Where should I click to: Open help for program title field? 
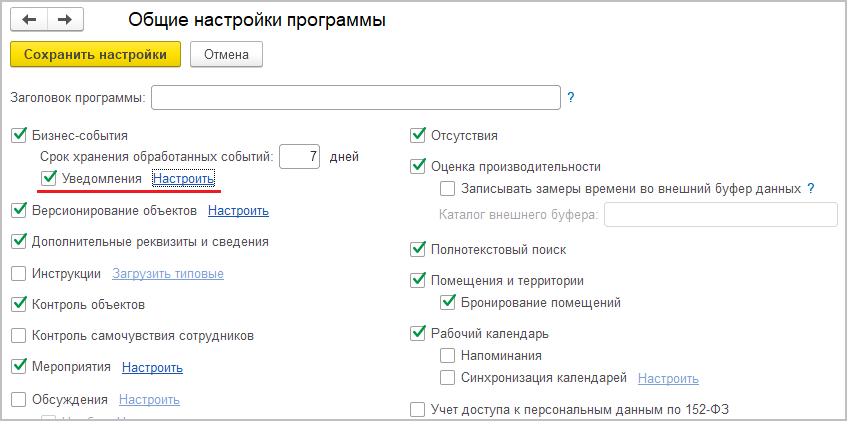pos(571,98)
